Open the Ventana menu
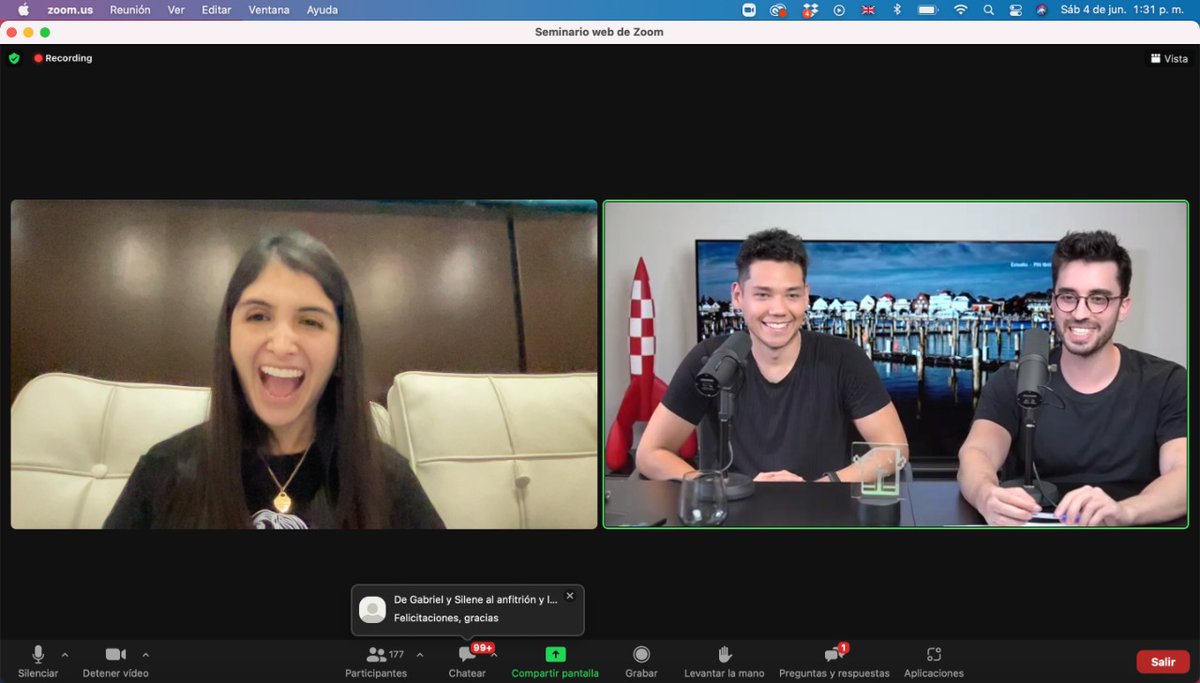This screenshot has width=1200, height=683. (269, 10)
